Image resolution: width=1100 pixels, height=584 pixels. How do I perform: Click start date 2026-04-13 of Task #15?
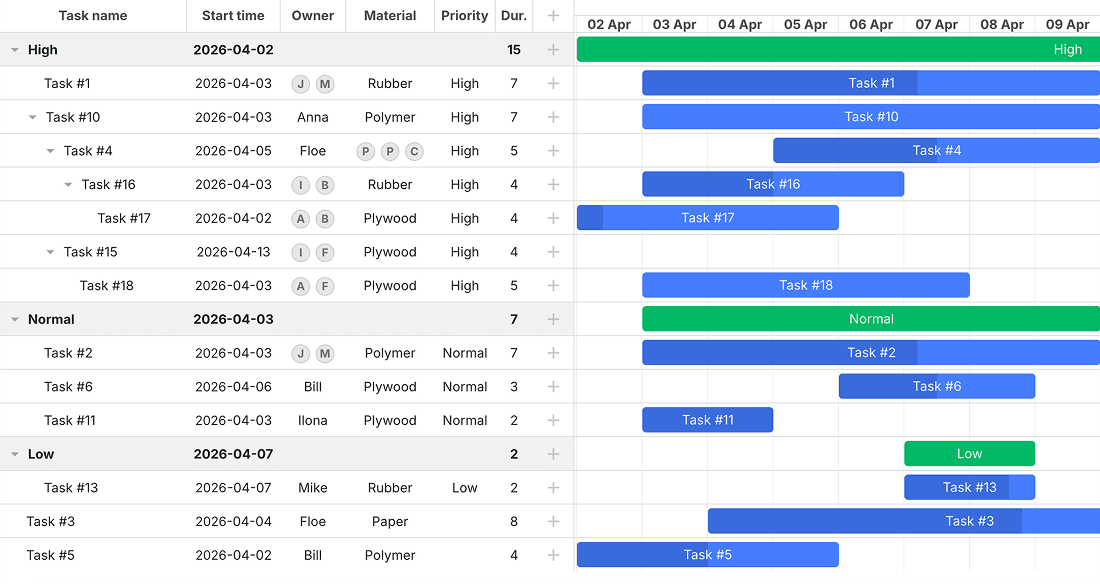[234, 252]
